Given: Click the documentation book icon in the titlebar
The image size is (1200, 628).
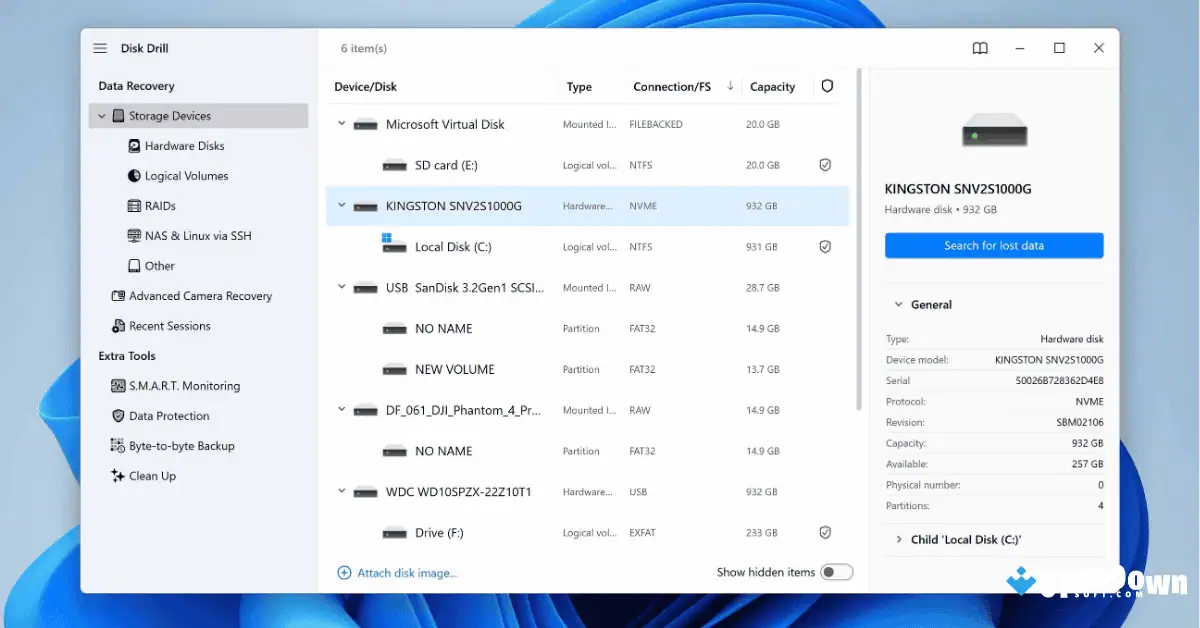Looking at the screenshot, I should (x=979, y=47).
